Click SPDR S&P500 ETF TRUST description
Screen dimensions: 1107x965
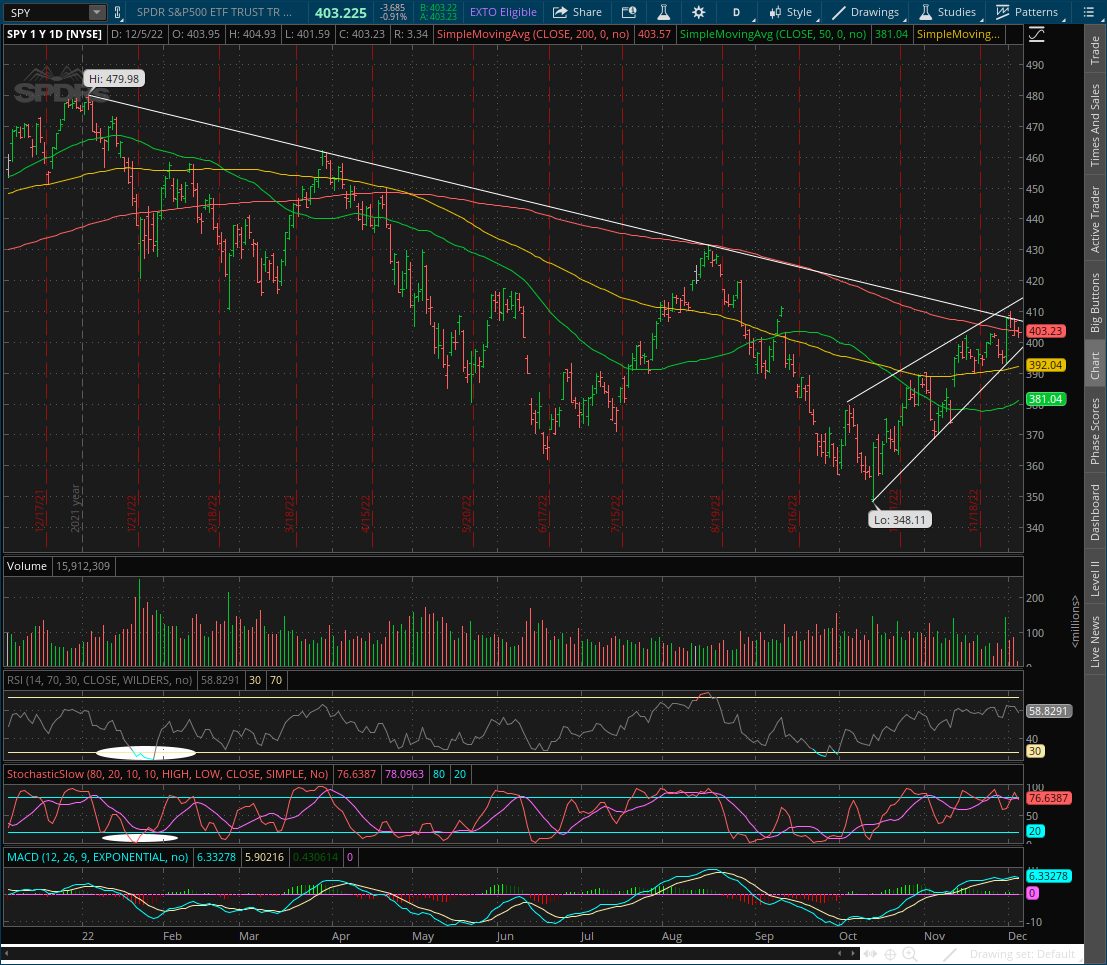click(x=214, y=12)
